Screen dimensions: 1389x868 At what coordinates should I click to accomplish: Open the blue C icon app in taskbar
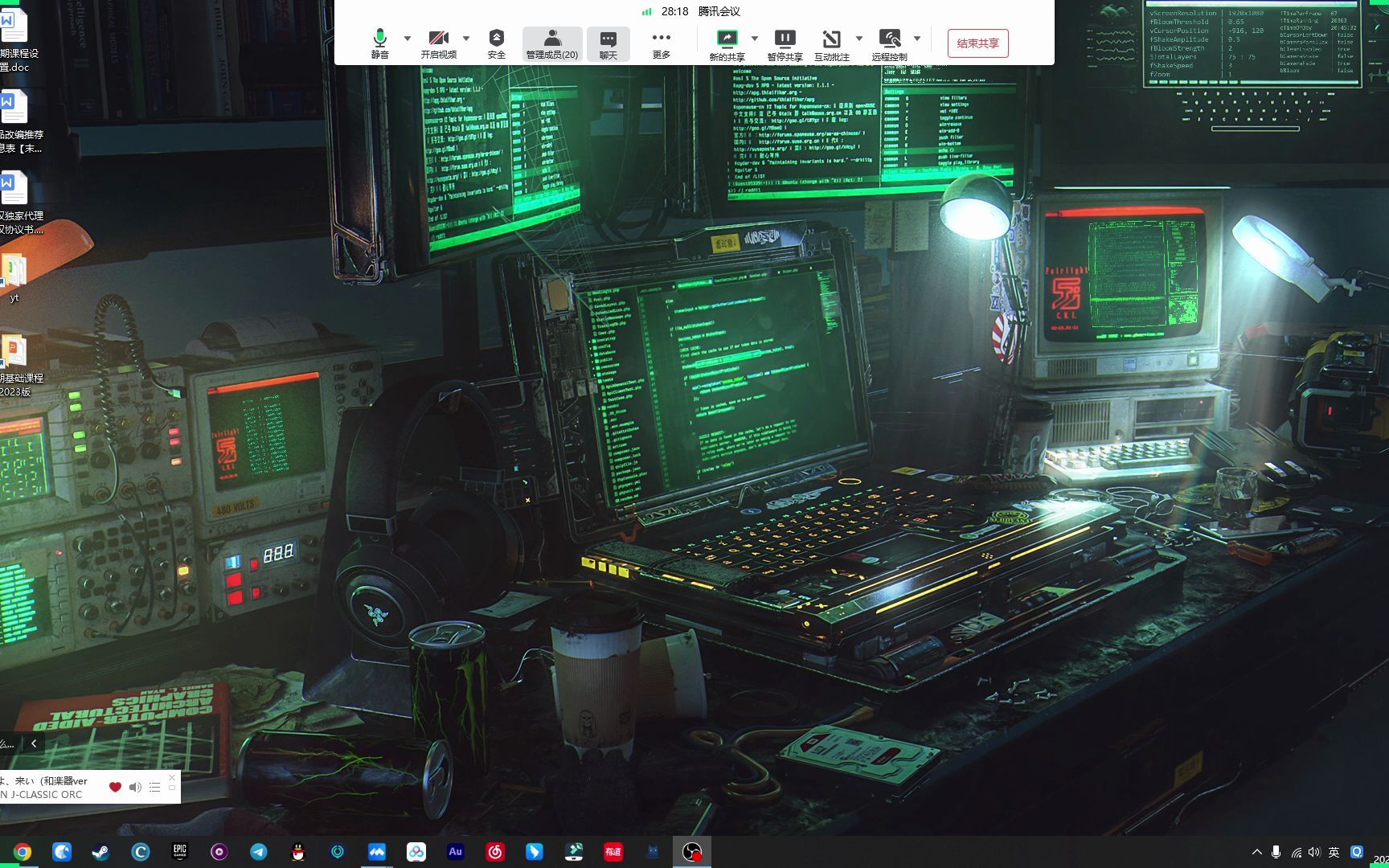click(141, 852)
